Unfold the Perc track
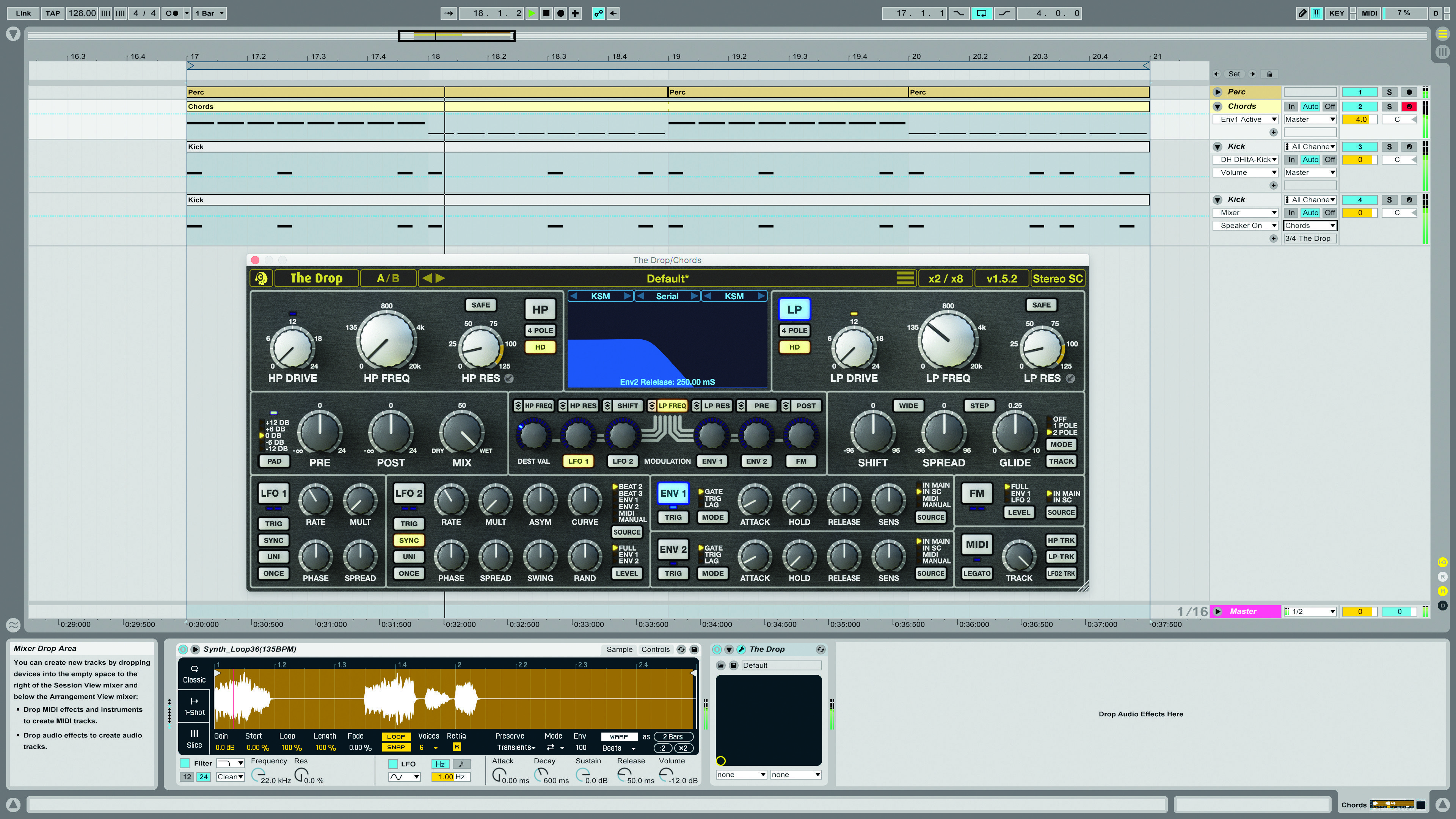This screenshot has height=819, width=1456. [x=1218, y=92]
